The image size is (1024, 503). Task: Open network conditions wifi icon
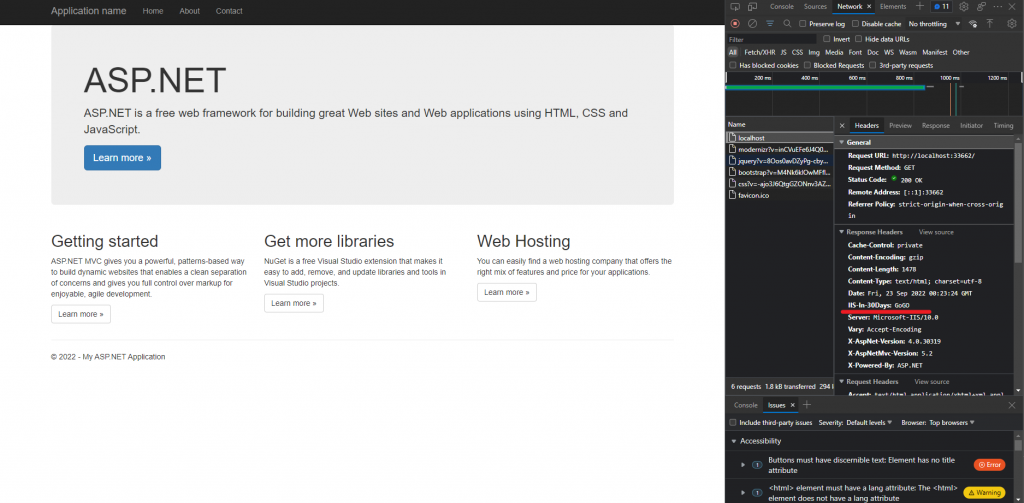[x=972, y=24]
